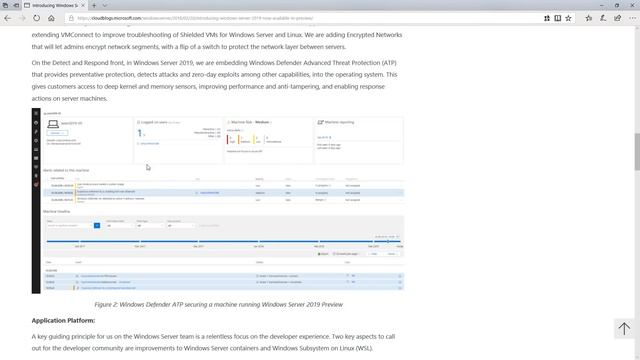Viewport: 640px width, 360px height.
Task: Click the Figure 2 Windows Defender ATP caption
Action: point(218,304)
